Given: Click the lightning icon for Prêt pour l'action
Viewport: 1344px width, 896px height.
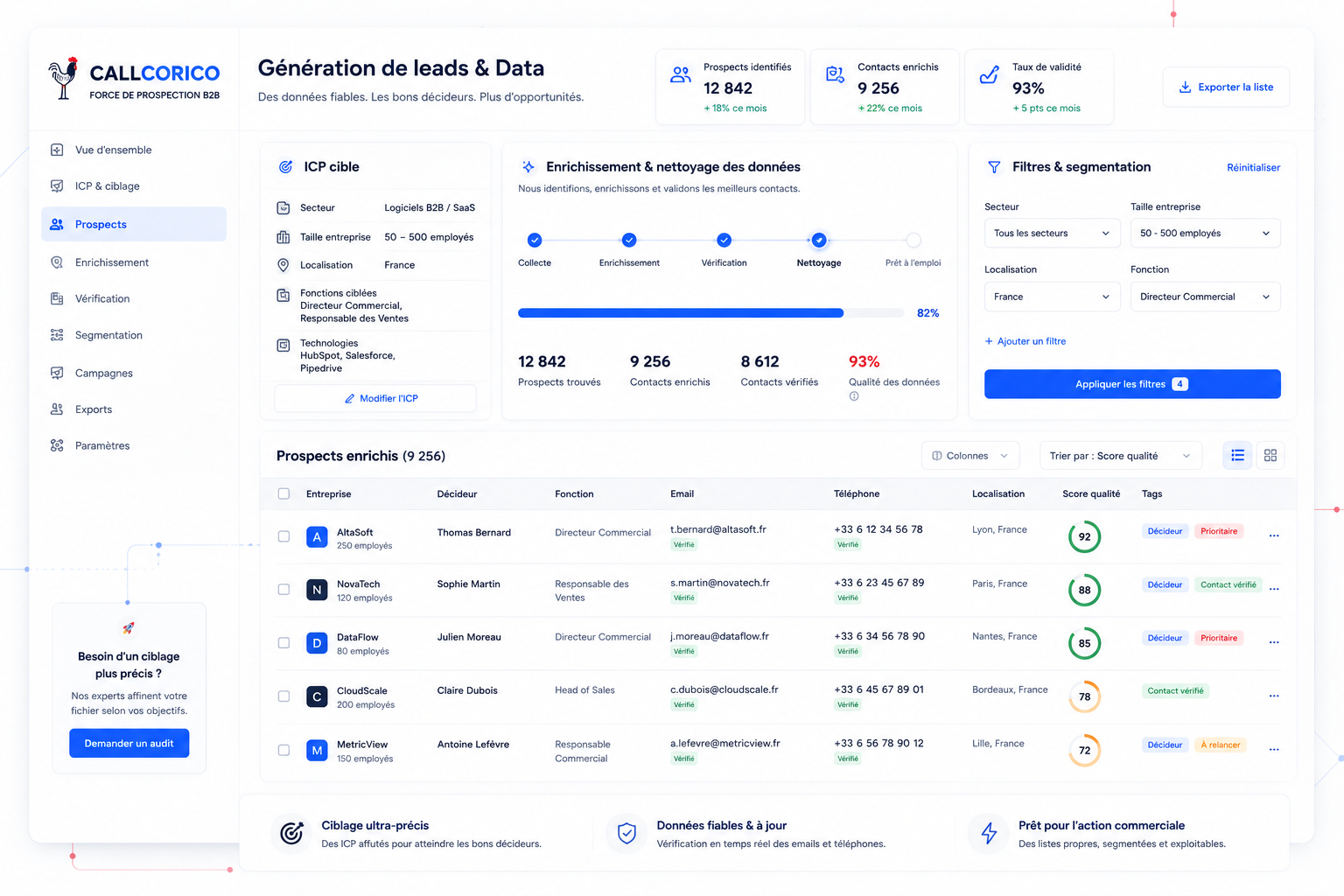Looking at the screenshot, I should click(x=989, y=833).
